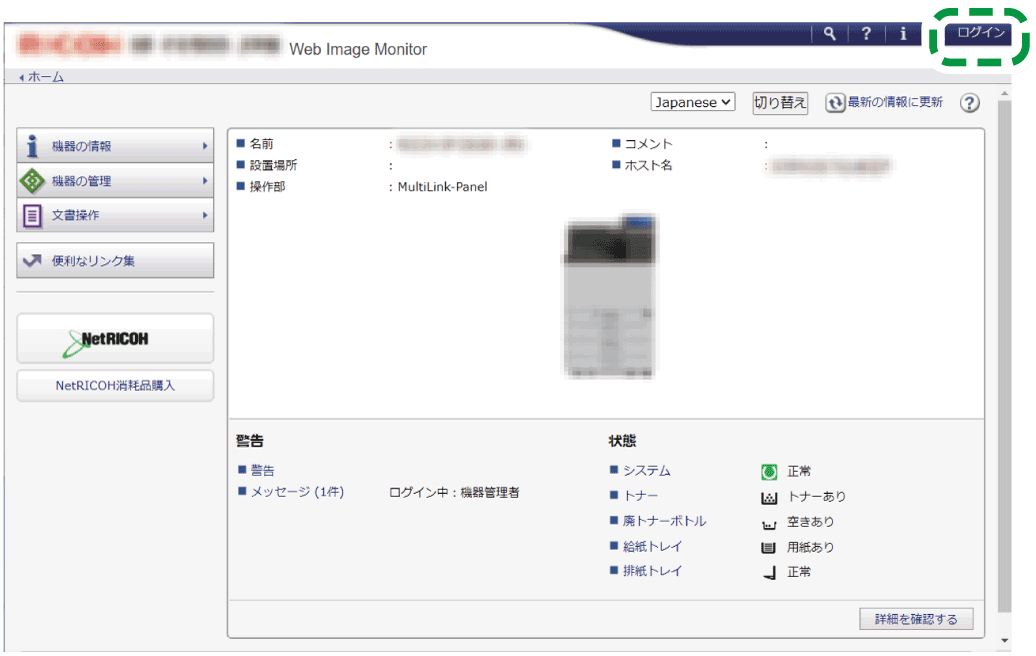
Task: Click the ログイン button
Action: click(980, 33)
